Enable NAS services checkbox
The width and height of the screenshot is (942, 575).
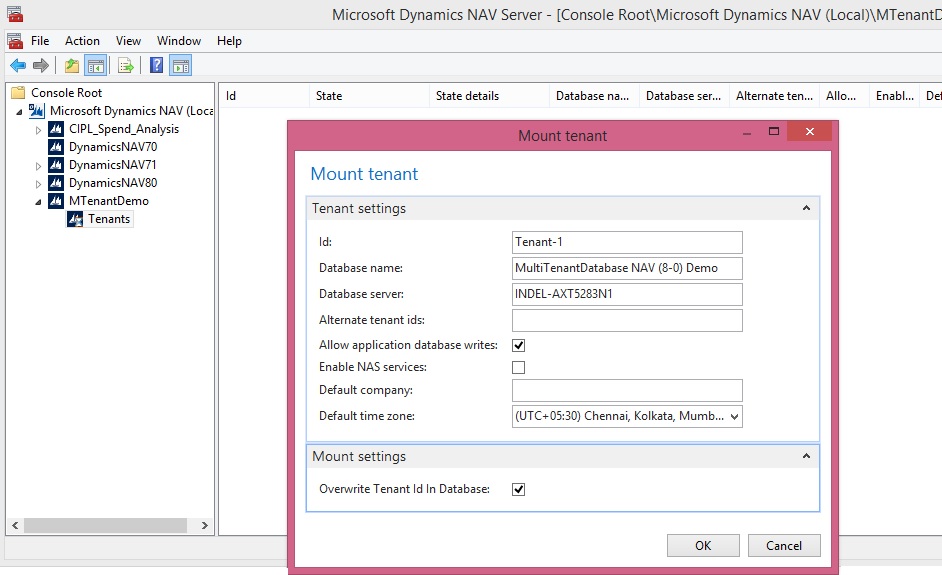point(519,368)
